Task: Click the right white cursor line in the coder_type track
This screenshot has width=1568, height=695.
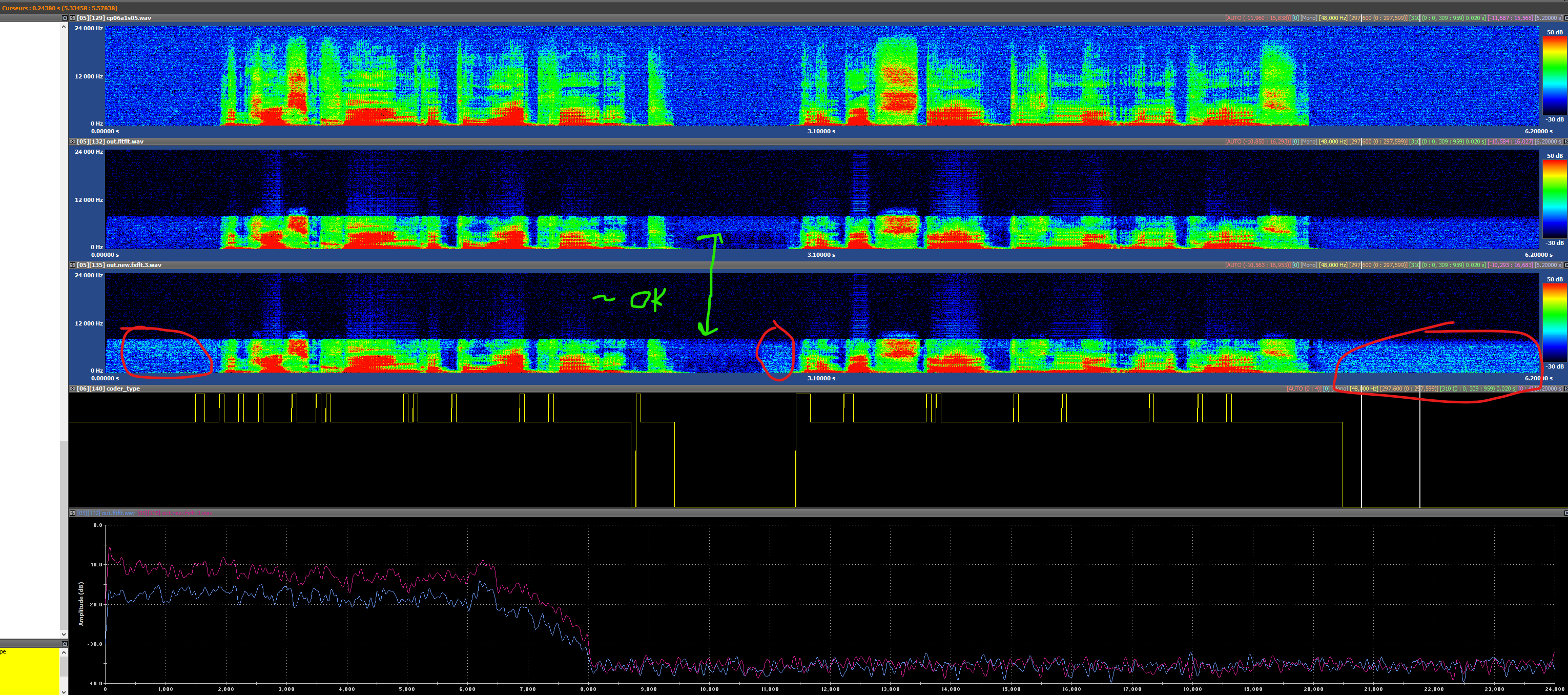Action: point(1420,451)
